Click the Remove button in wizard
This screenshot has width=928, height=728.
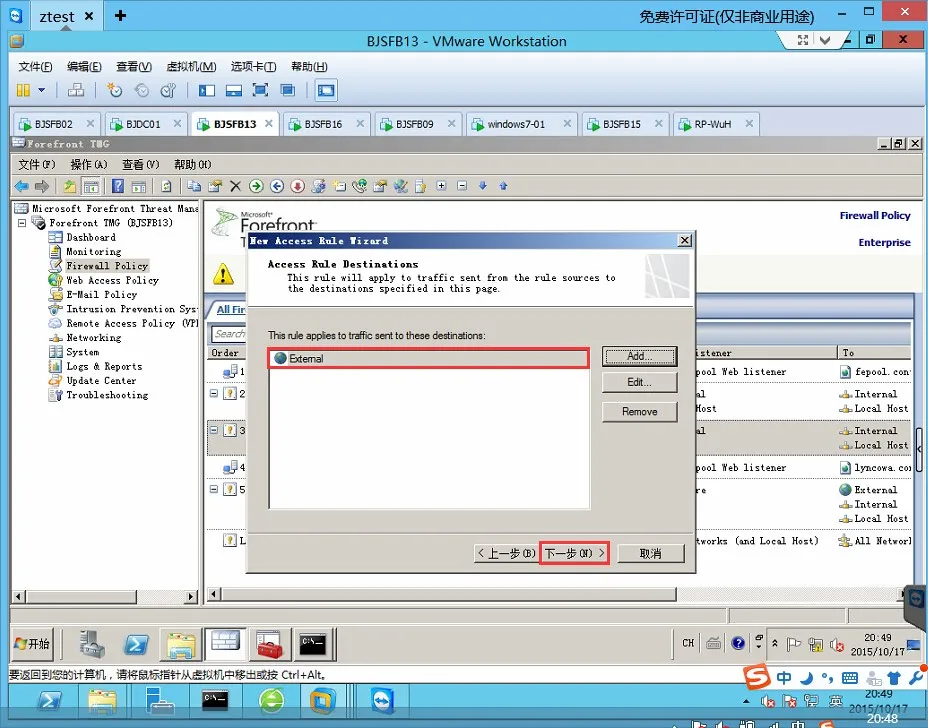tap(640, 412)
